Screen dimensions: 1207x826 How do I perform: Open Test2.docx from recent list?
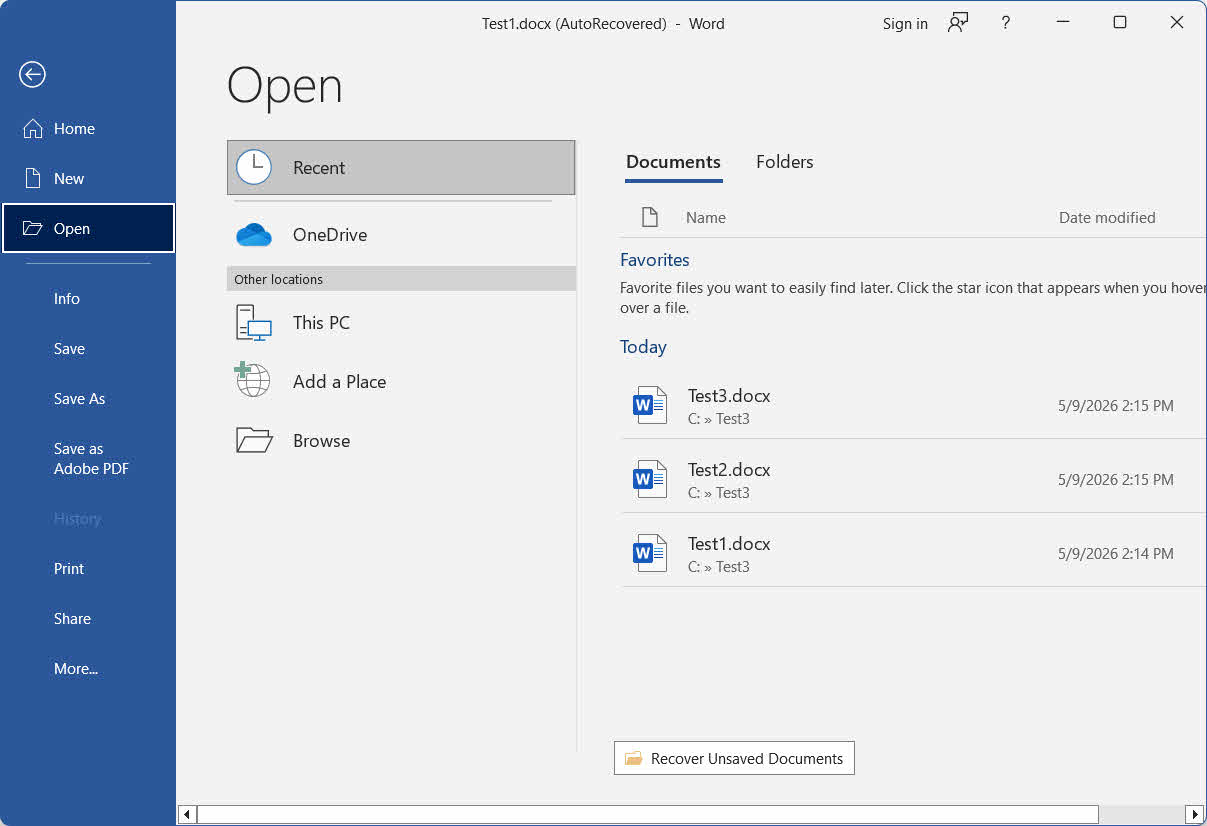click(x=913, y=479)
